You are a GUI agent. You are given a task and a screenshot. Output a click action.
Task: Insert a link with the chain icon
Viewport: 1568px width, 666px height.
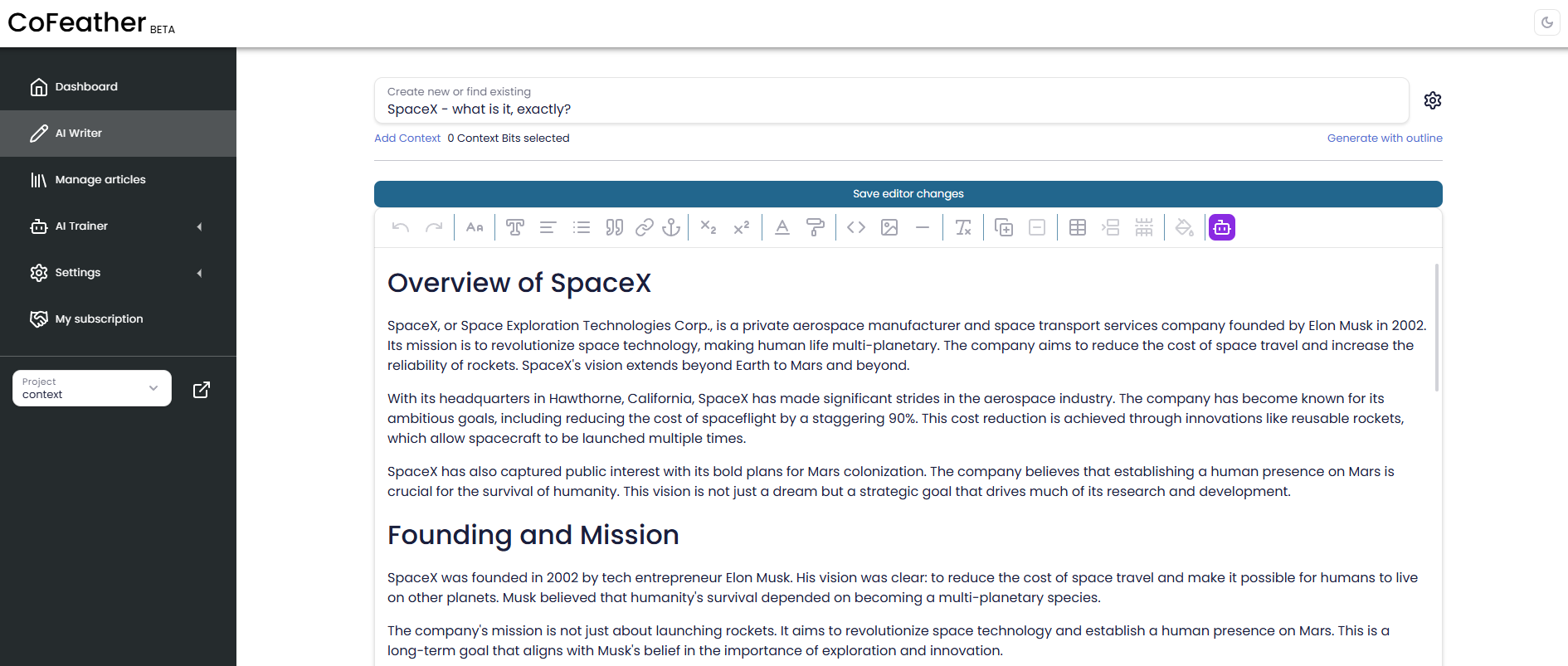coord(645,227)
